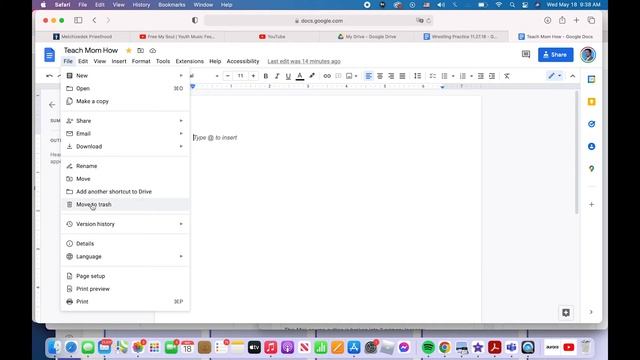Close the outline with back arrow
The height and width of the screenshot is (360, 640).
[52, 105]
